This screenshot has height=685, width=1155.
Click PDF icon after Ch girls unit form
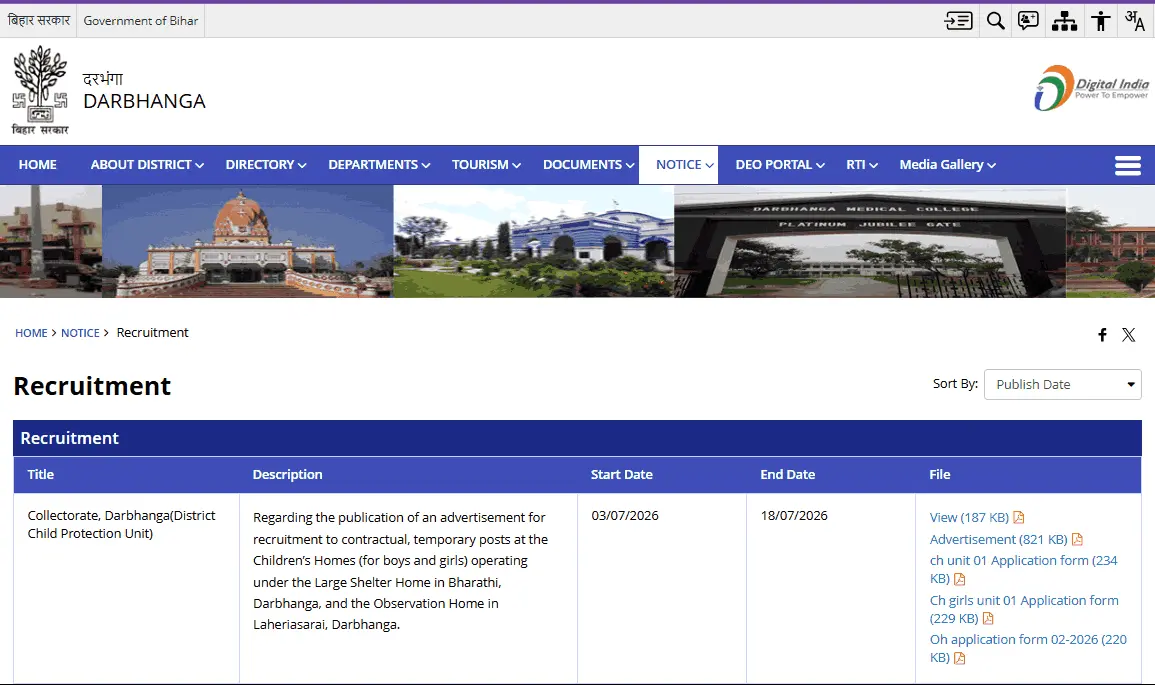click(988, 619)
